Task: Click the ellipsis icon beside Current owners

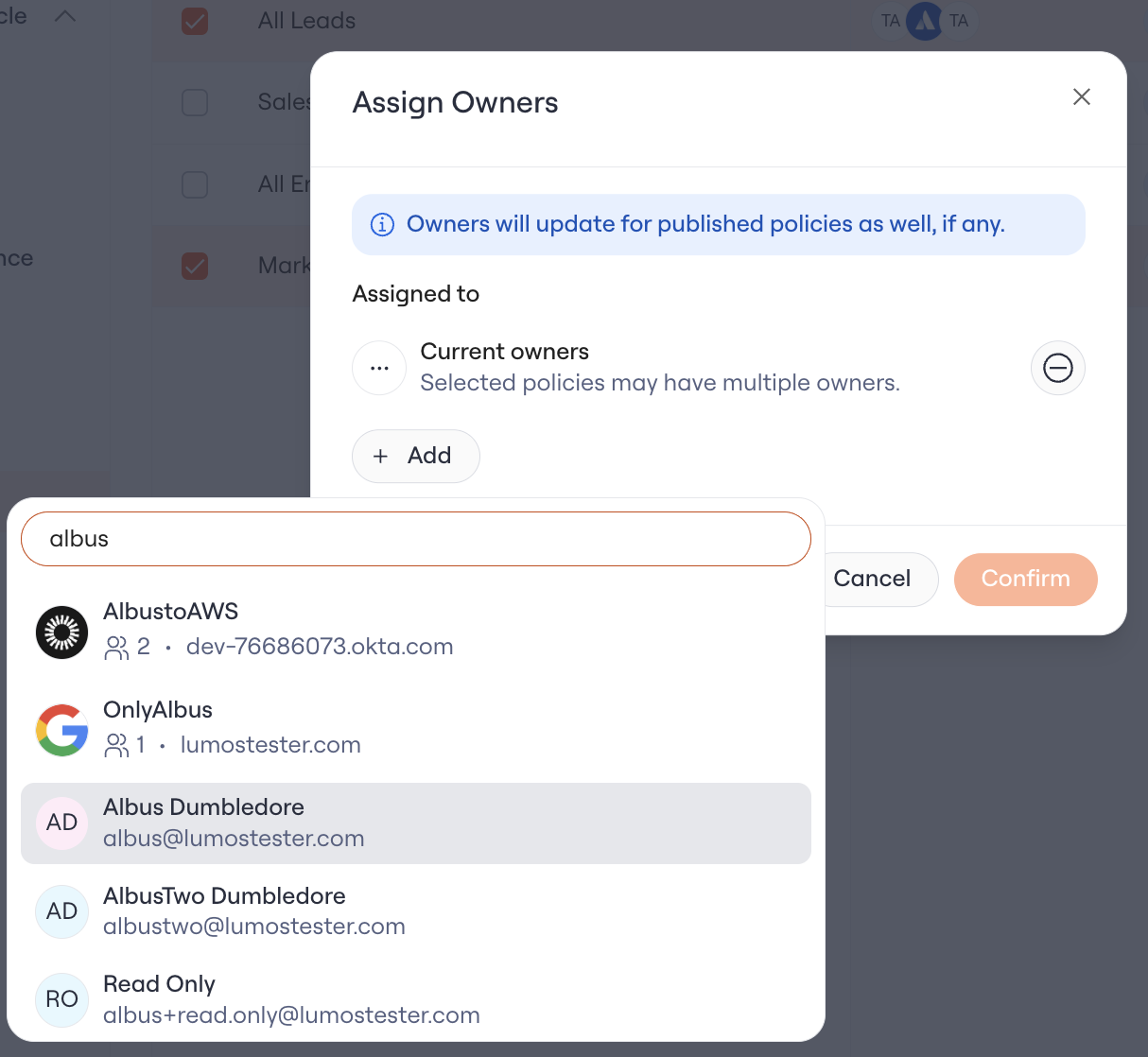Action: [x=379, y=368]
